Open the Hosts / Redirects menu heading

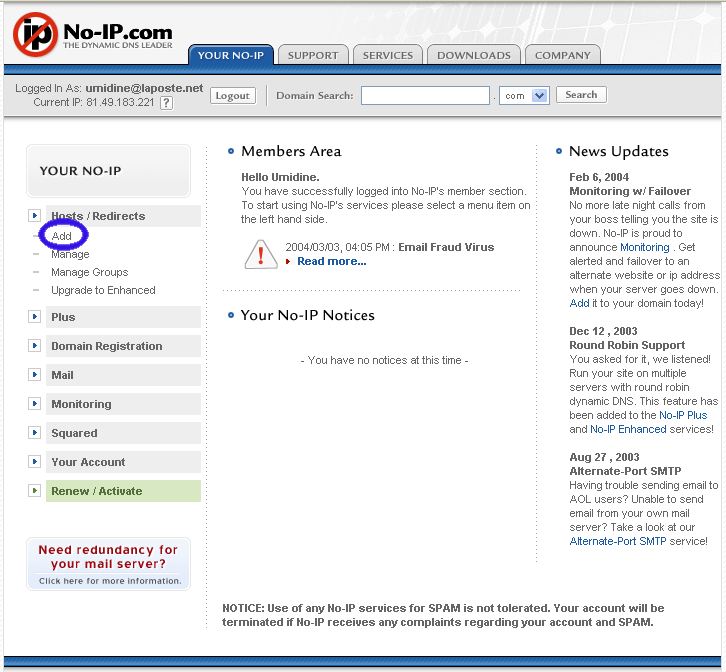123,216
